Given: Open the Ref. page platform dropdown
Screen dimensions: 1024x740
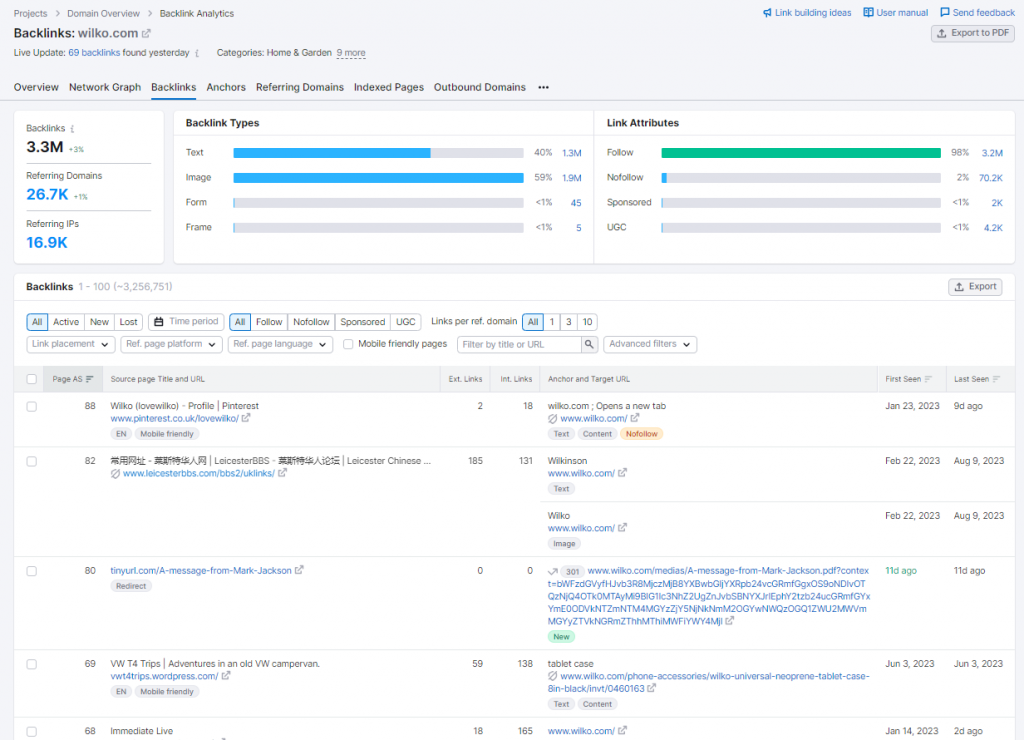Looking at the screenshot, I should (169, 344).
